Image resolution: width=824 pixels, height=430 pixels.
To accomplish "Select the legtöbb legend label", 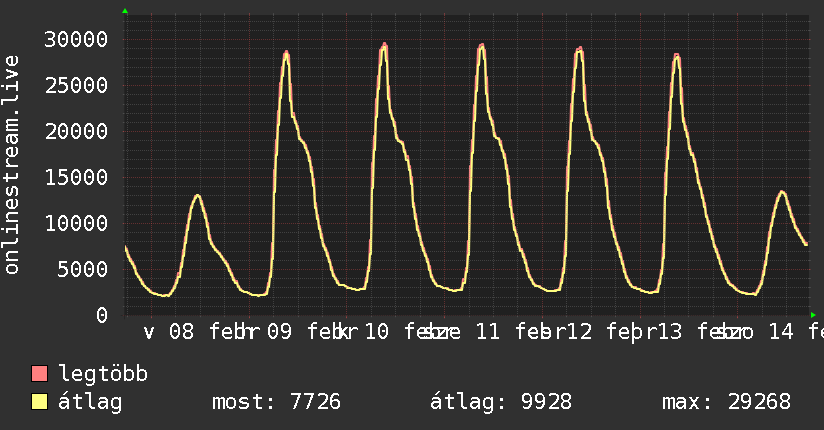I will point(103,374).
